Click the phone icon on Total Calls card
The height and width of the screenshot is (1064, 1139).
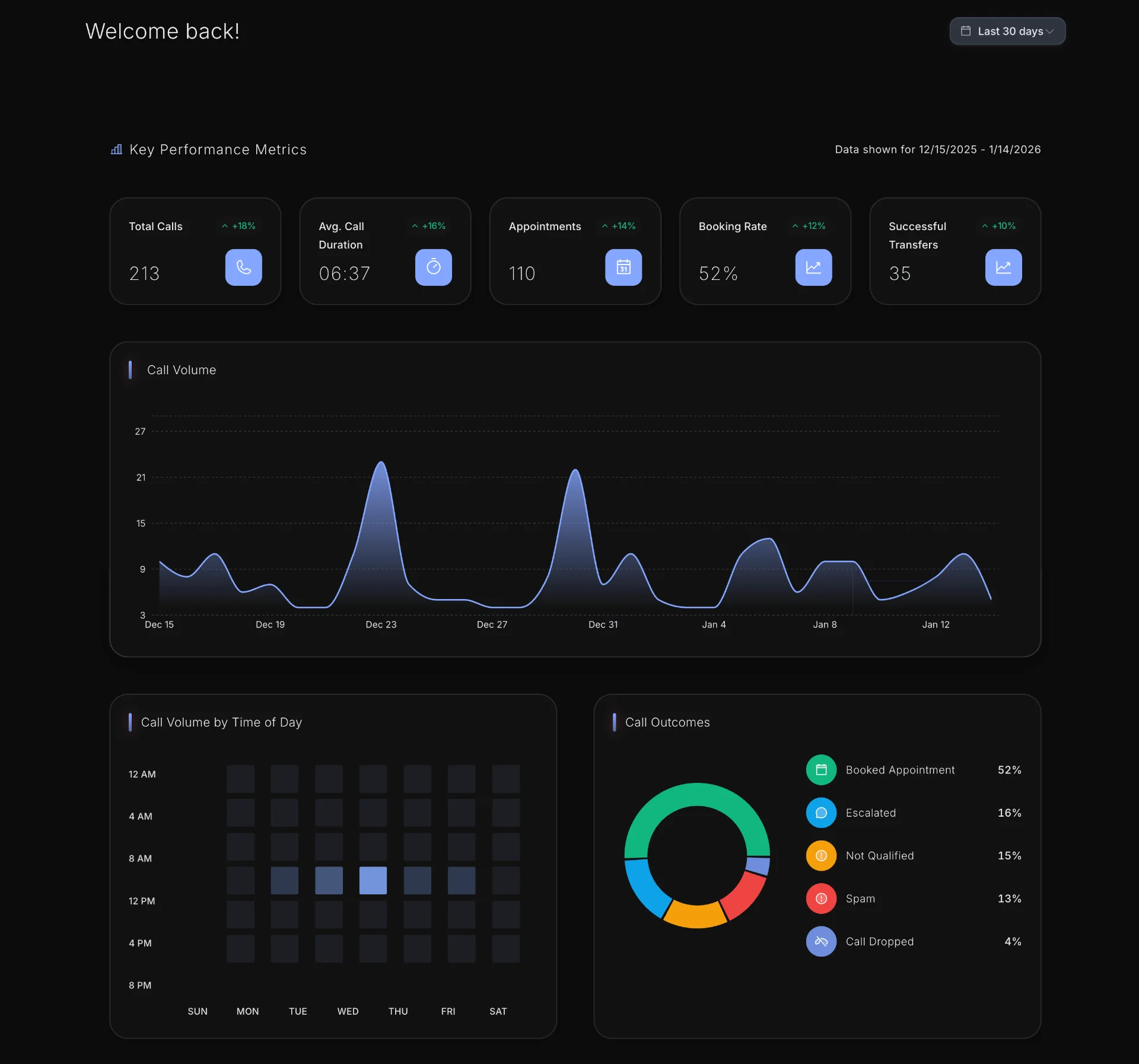click(x=243, y=267)
